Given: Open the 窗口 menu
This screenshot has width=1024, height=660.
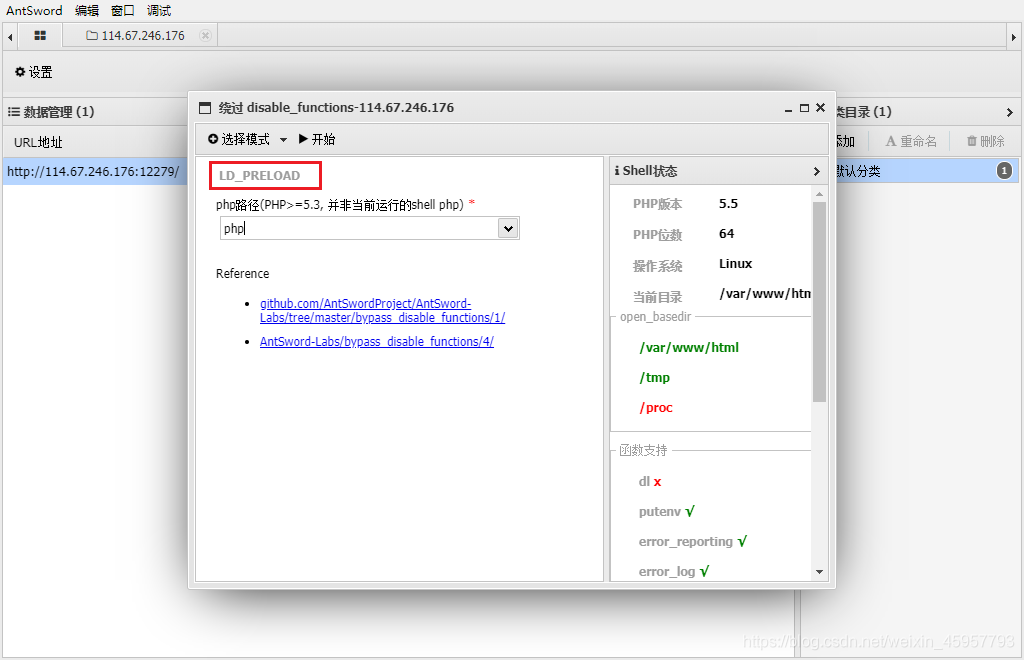Looking at the screenshot, I should tap(123, 10).
